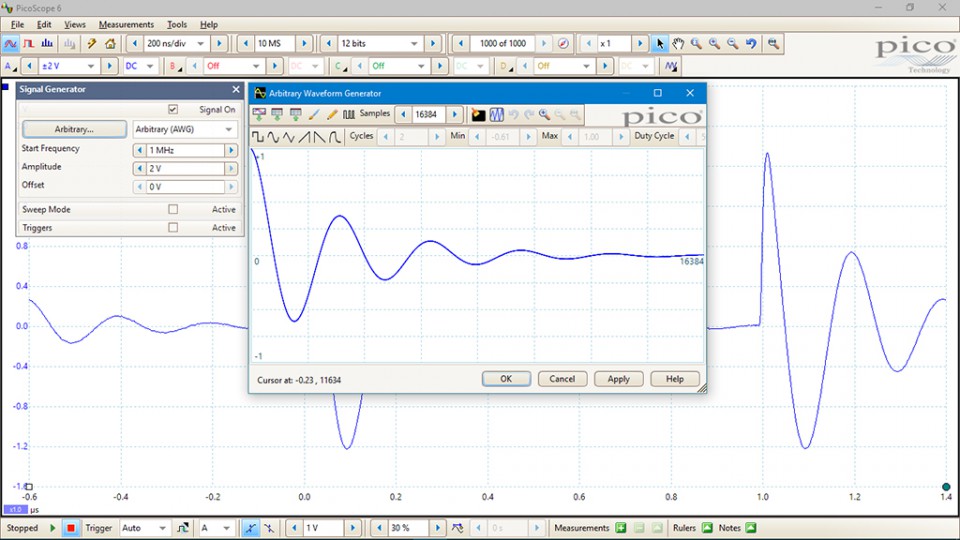The image size is (960, 540).
Task: Select the hand pan tool
Action: click(x=678, y=44)
